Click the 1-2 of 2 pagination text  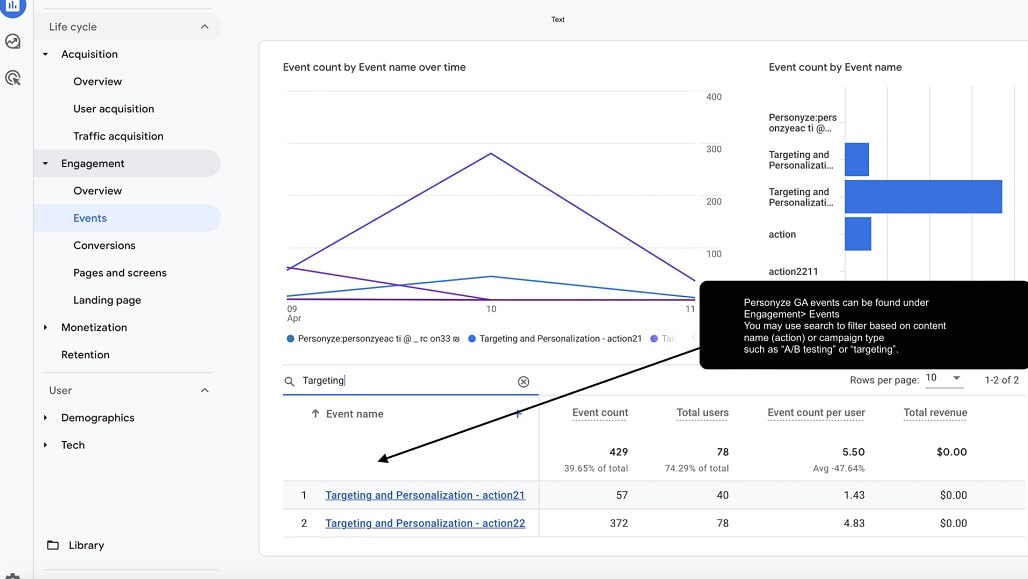click(1001, 380)
